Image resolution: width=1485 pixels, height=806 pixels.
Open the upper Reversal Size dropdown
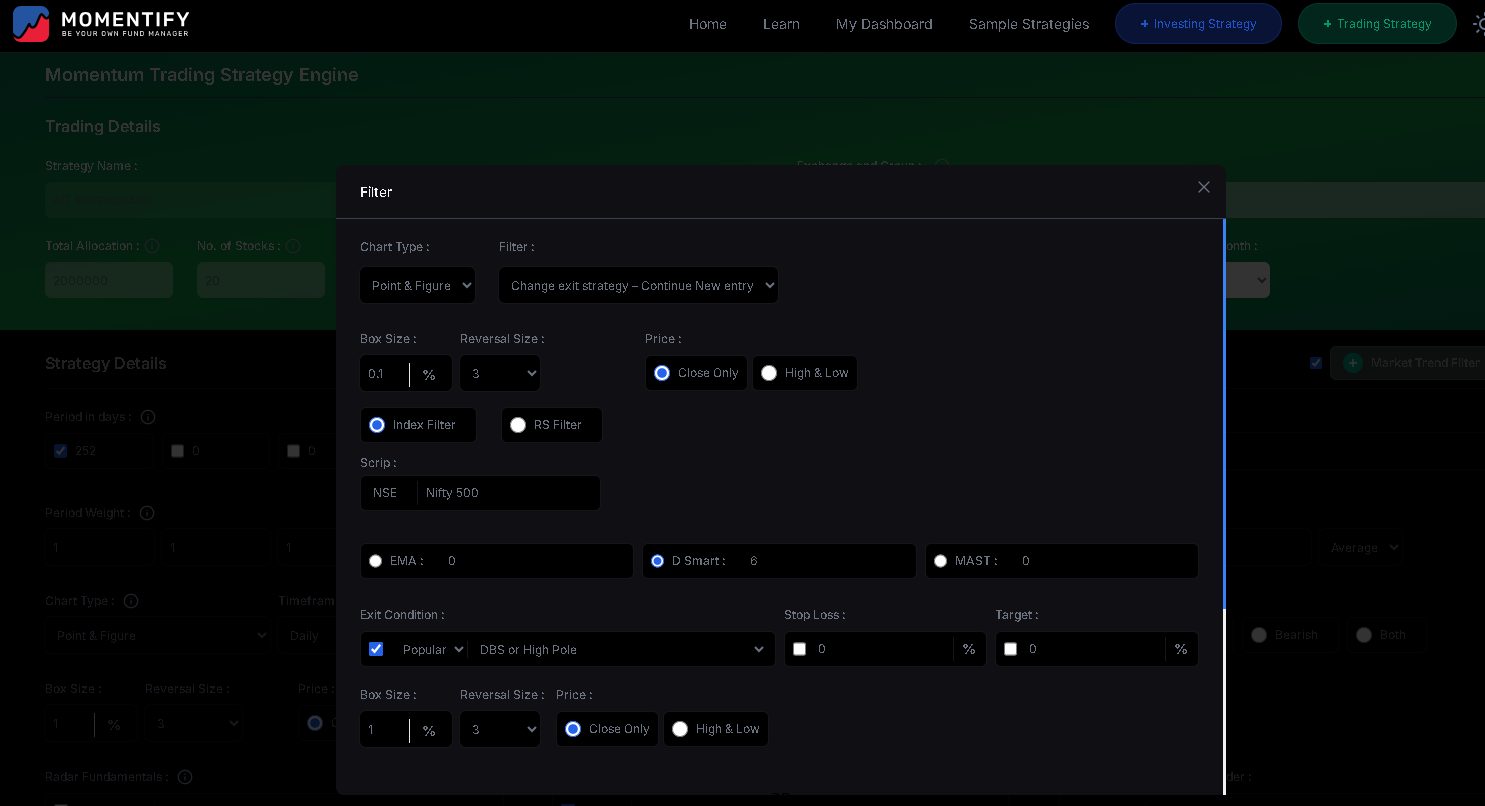pyautogui.click(x=500, y=373)
